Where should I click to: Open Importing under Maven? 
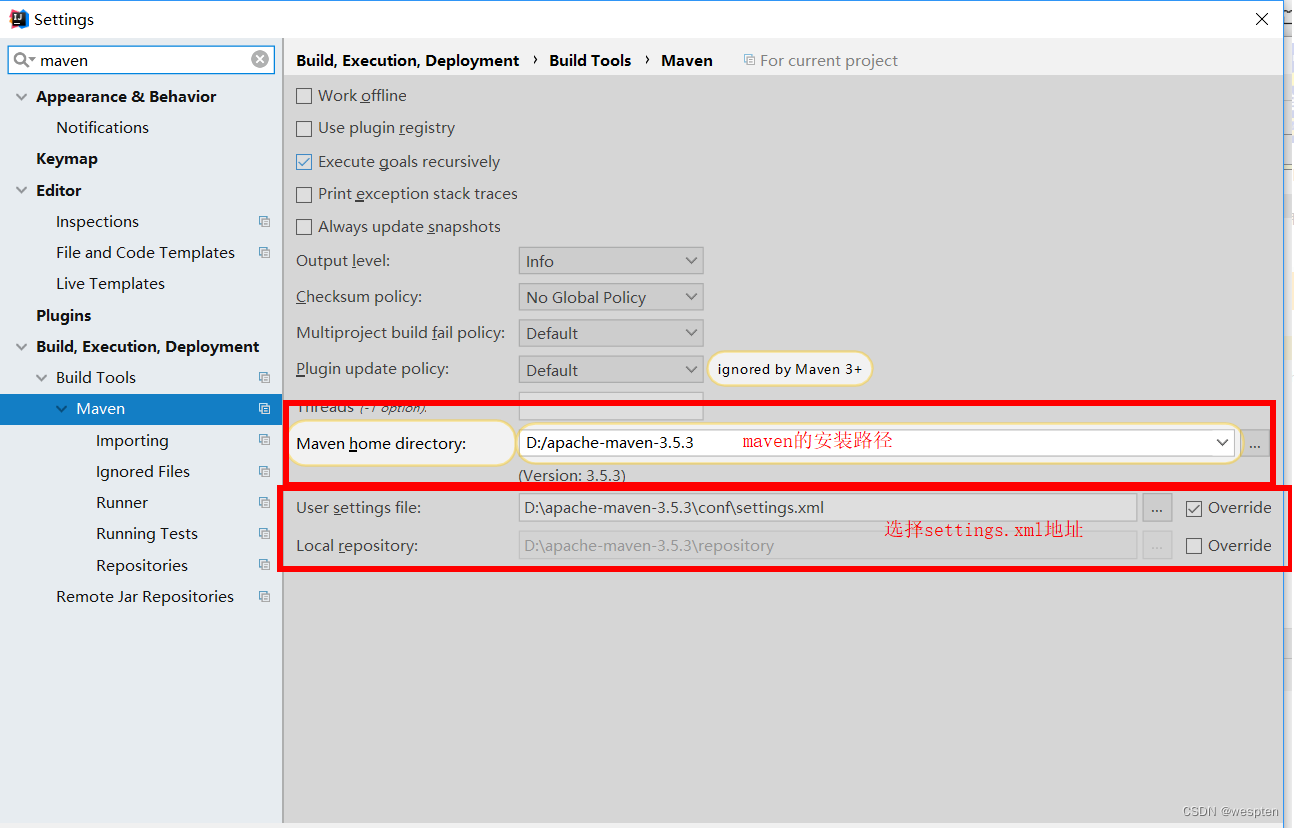click(132, 441)
